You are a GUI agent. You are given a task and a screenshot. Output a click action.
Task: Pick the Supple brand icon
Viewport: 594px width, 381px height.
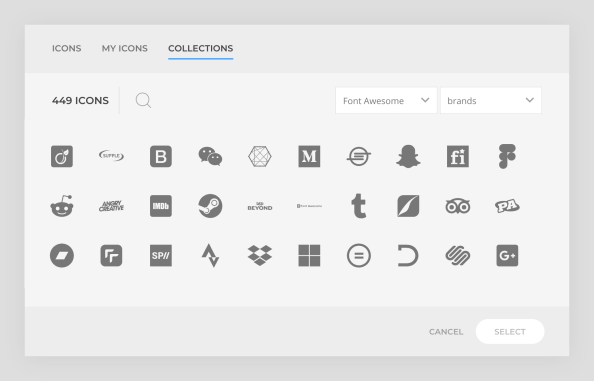click(111, 156)
